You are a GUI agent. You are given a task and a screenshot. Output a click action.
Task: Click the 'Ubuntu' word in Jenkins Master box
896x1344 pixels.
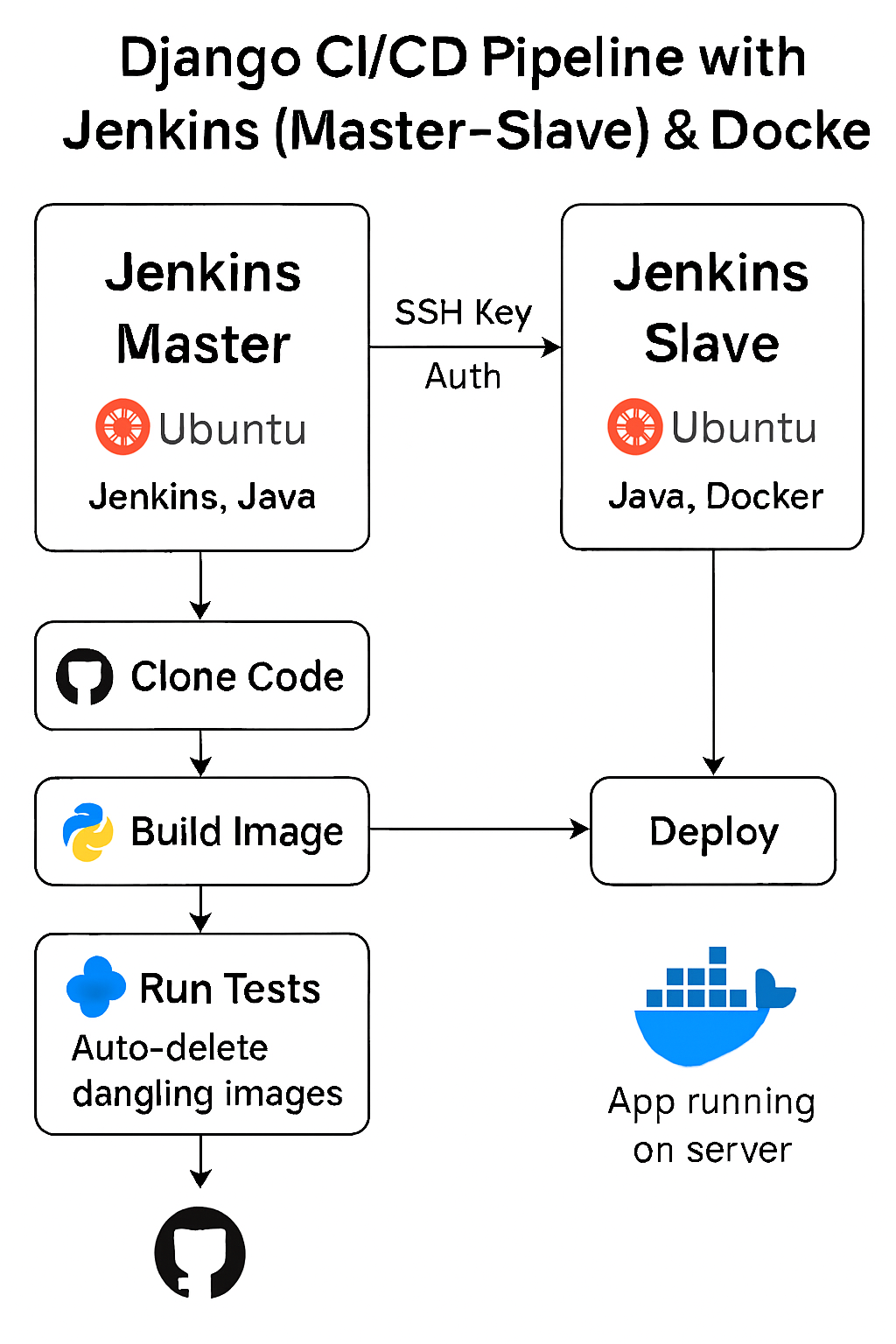tap(233, 429)
